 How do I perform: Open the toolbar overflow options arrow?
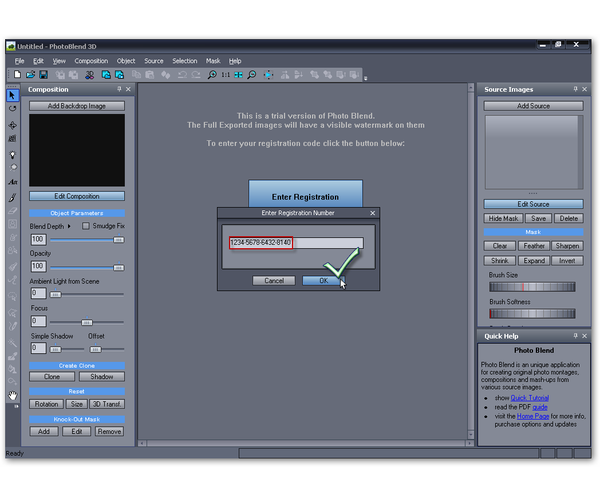[x=365, y=78]
